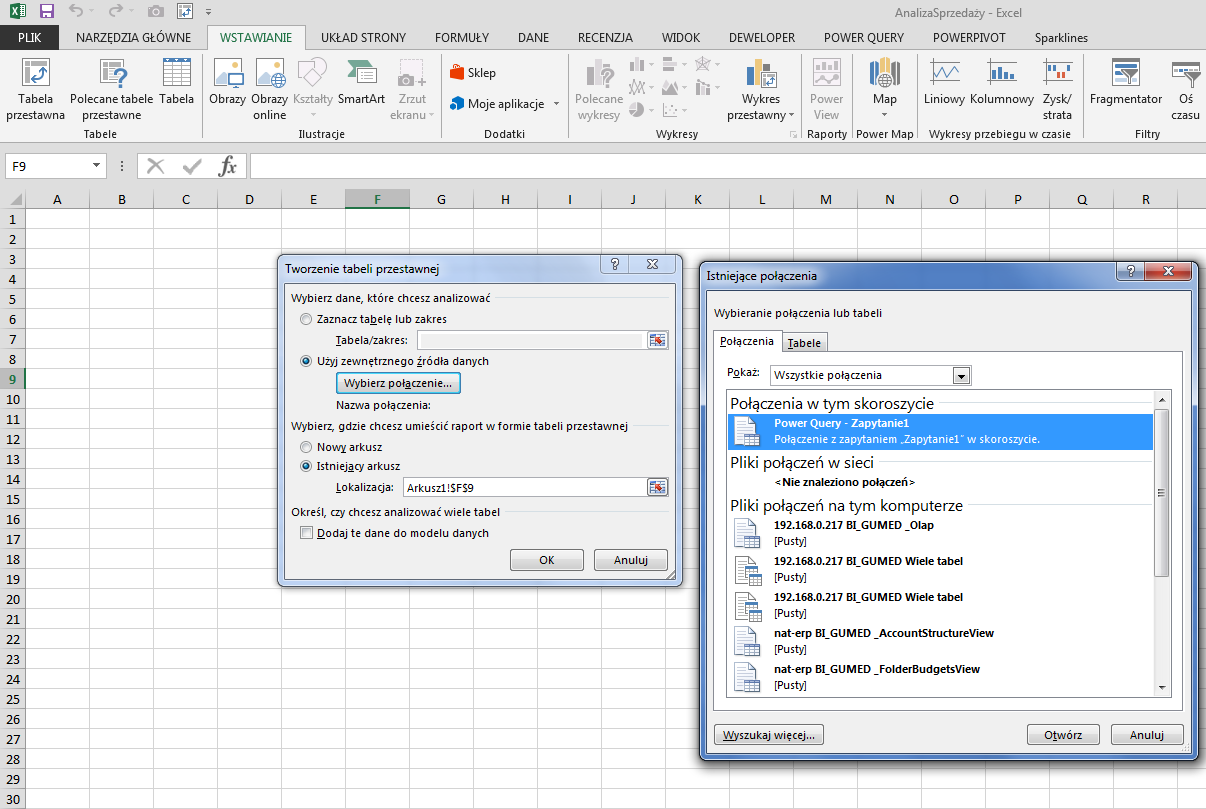
Task: Insert a Kolumnowy sparkline
Action: 1002,82
